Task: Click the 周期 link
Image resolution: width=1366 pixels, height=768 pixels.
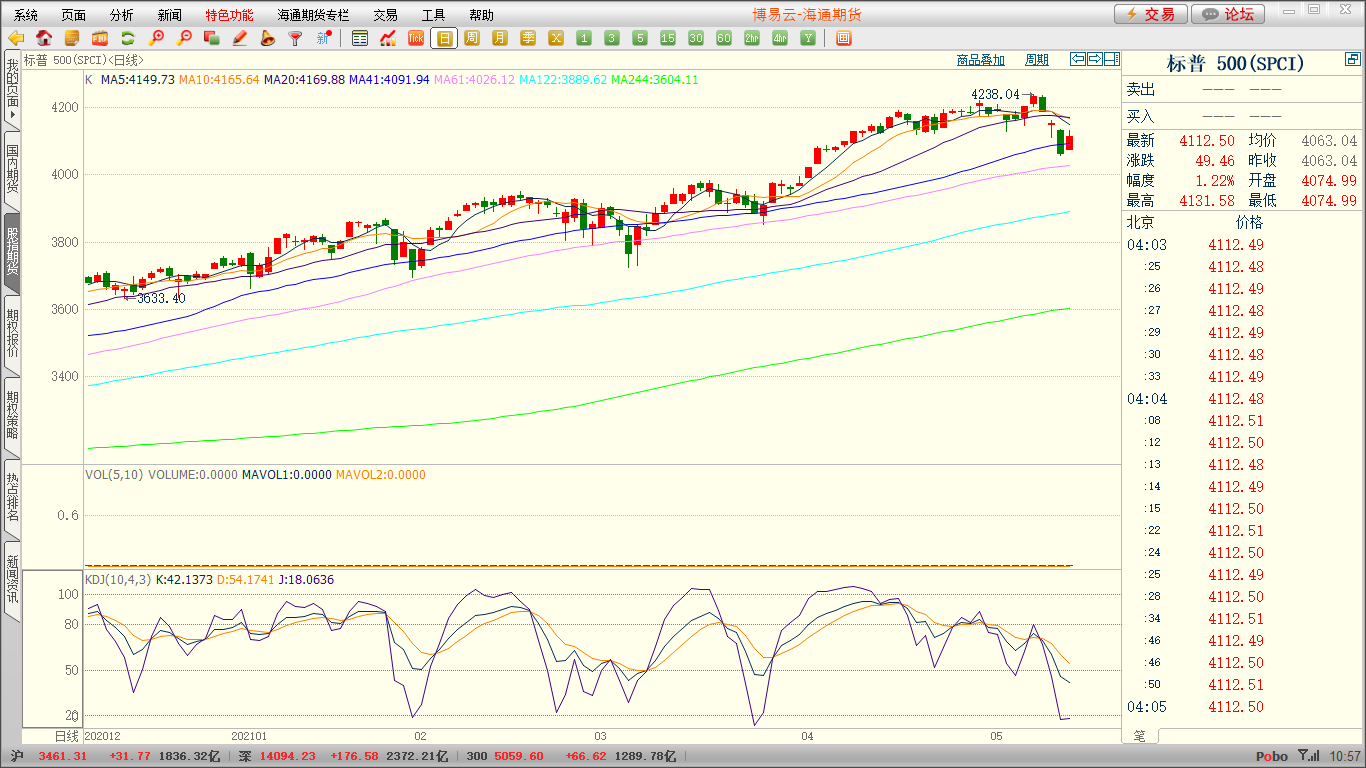Action: coord(1037,60)
